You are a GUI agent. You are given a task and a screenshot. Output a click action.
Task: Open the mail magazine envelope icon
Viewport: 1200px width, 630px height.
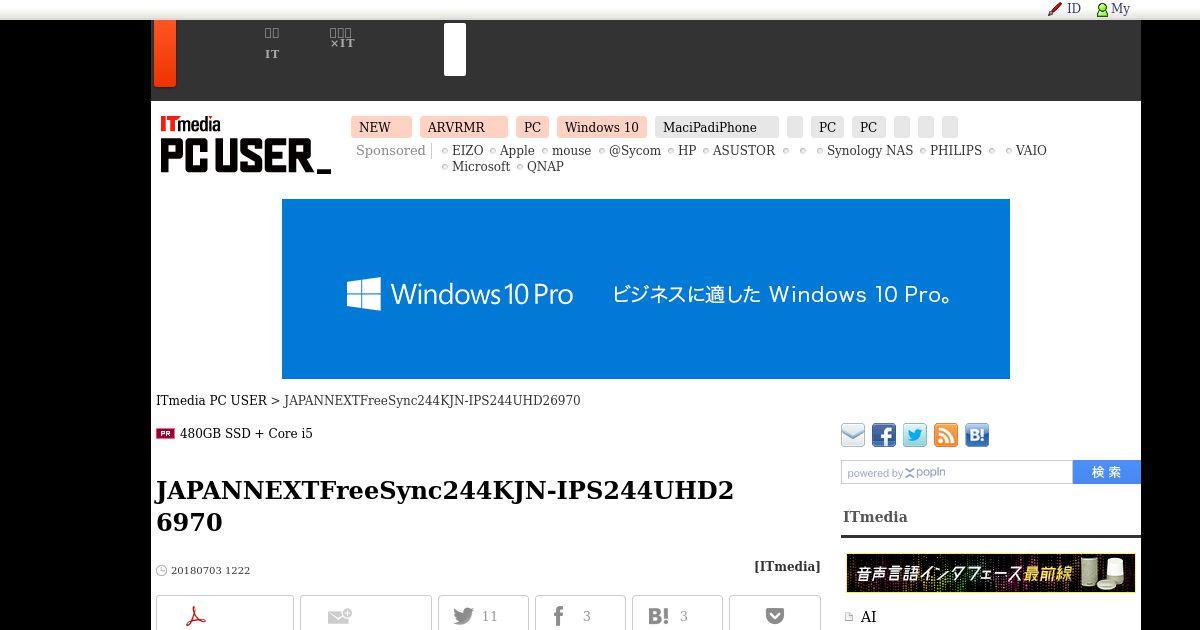[x=853, y=435]
